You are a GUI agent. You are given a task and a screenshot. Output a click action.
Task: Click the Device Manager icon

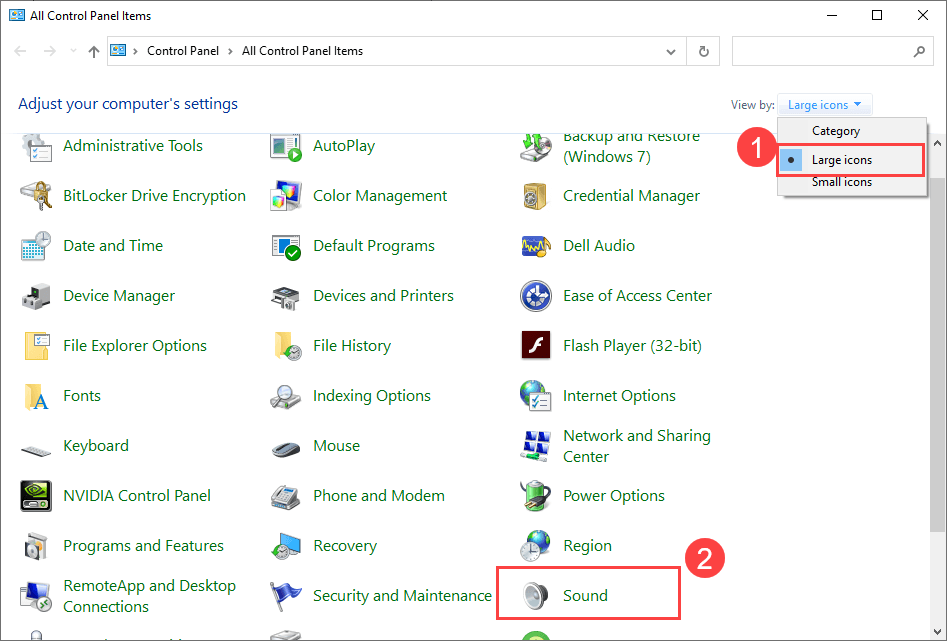(x=36, y=296)
